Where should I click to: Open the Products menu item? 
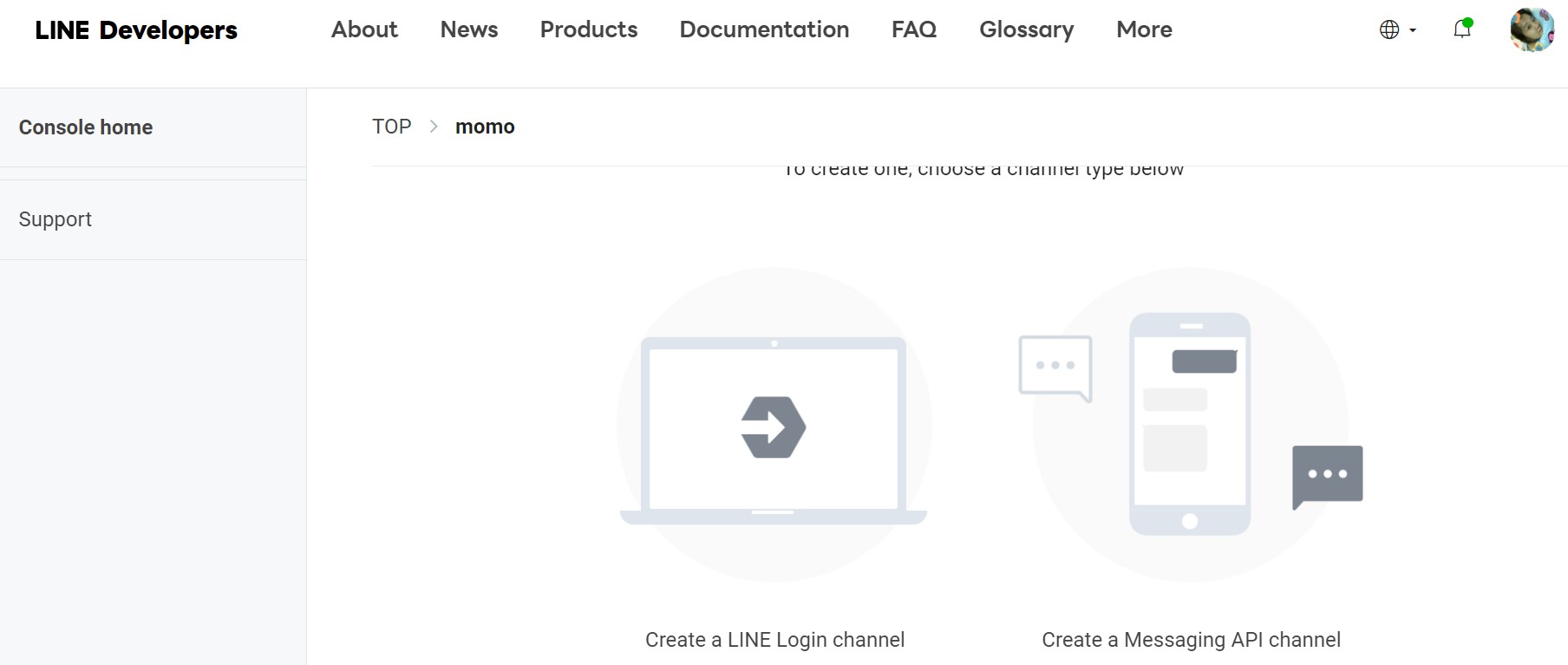[x=589, y=29]
